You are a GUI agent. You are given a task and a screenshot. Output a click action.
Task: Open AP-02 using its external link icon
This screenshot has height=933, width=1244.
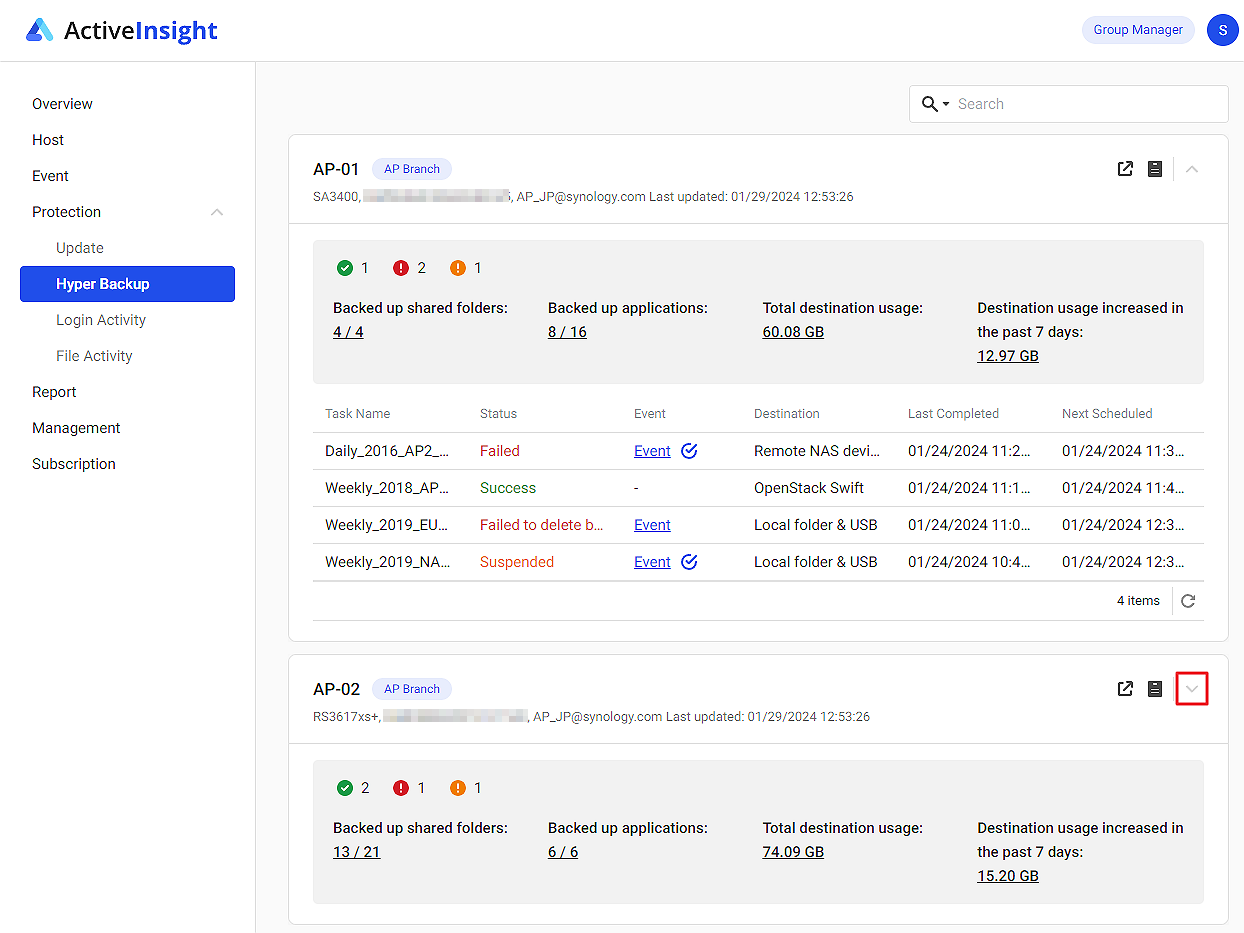(1125, 689)
